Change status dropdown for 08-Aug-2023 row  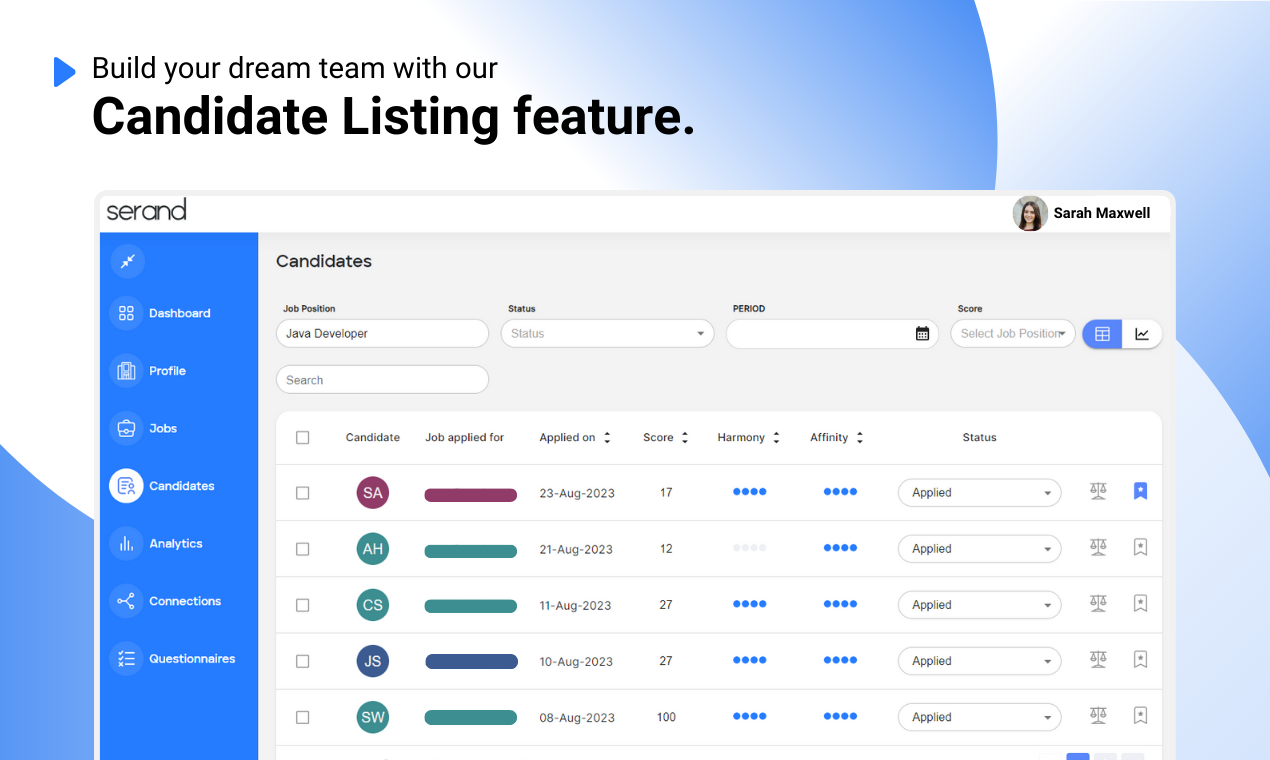(980, 717)
